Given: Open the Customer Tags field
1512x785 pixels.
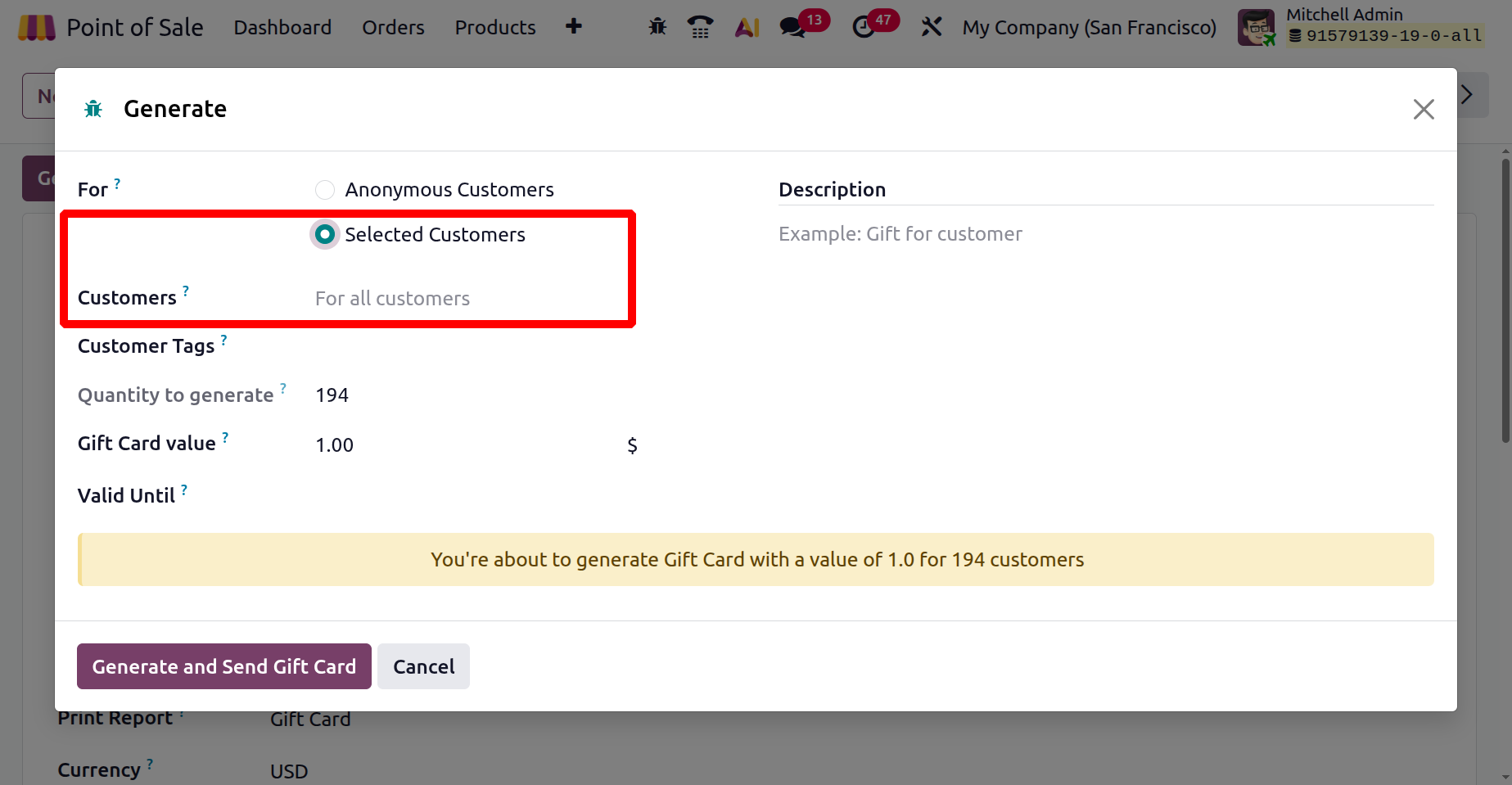Looking at the screenshot, I should pyautogui.click(x=467, y=346).
